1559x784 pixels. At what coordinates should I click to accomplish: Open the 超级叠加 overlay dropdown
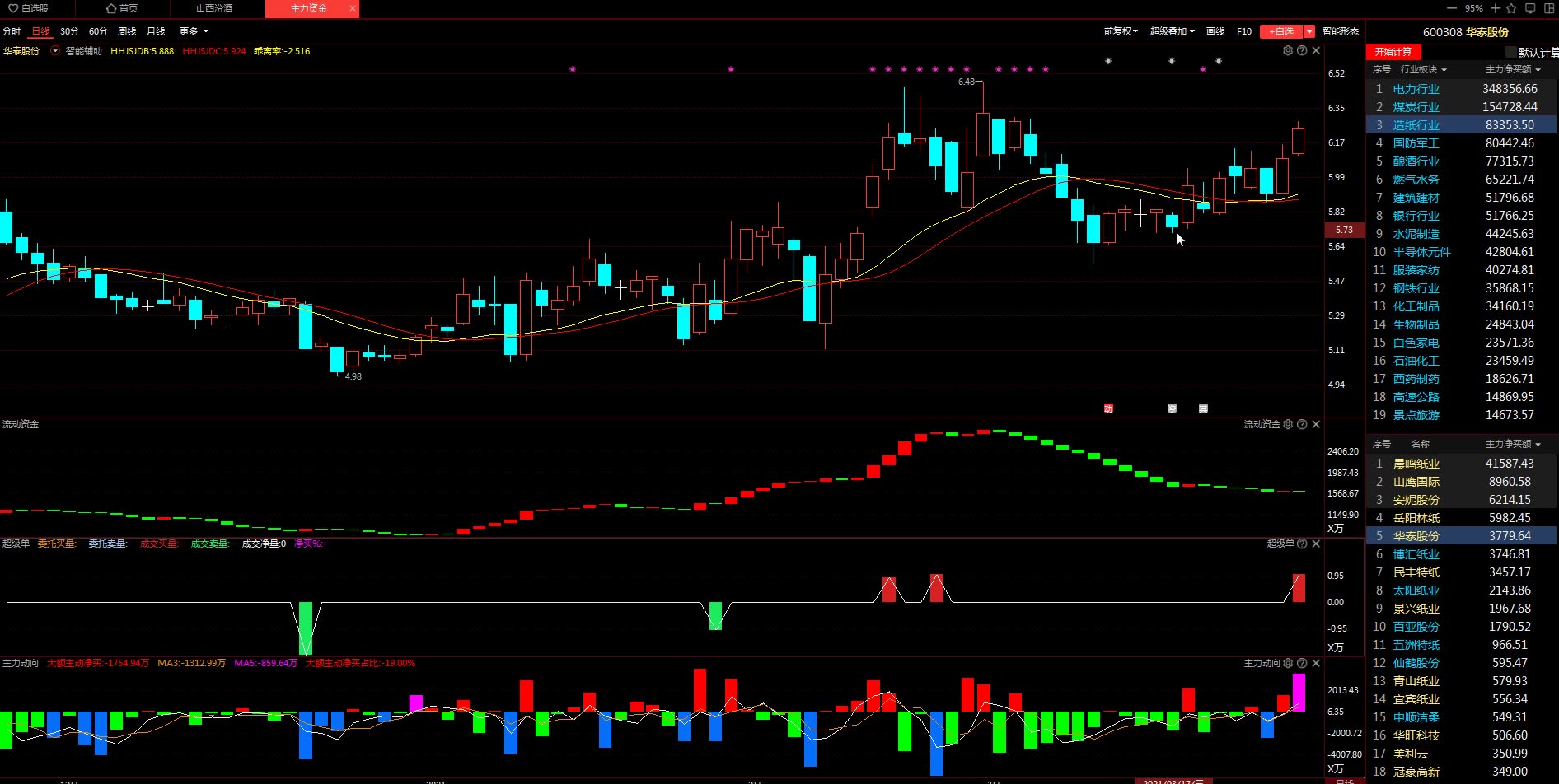click(x=1172, y=31)
